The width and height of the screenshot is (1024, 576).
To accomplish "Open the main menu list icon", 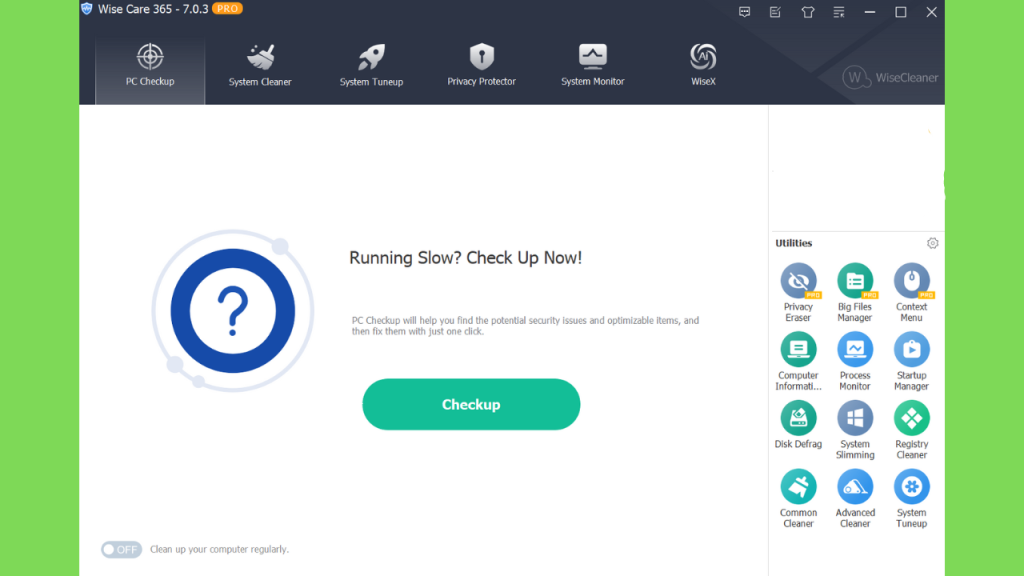I will point(840,12).
